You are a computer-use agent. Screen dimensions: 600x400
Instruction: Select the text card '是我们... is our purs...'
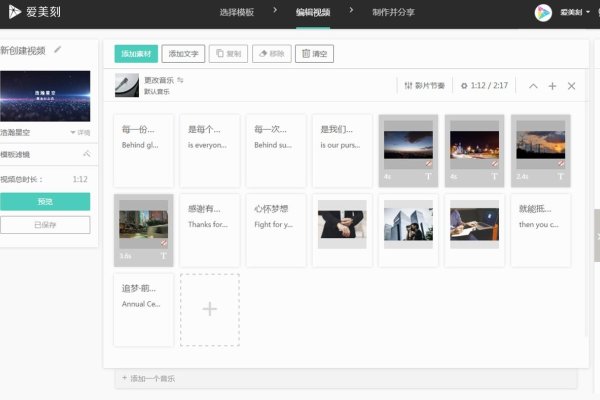point(342,151)
